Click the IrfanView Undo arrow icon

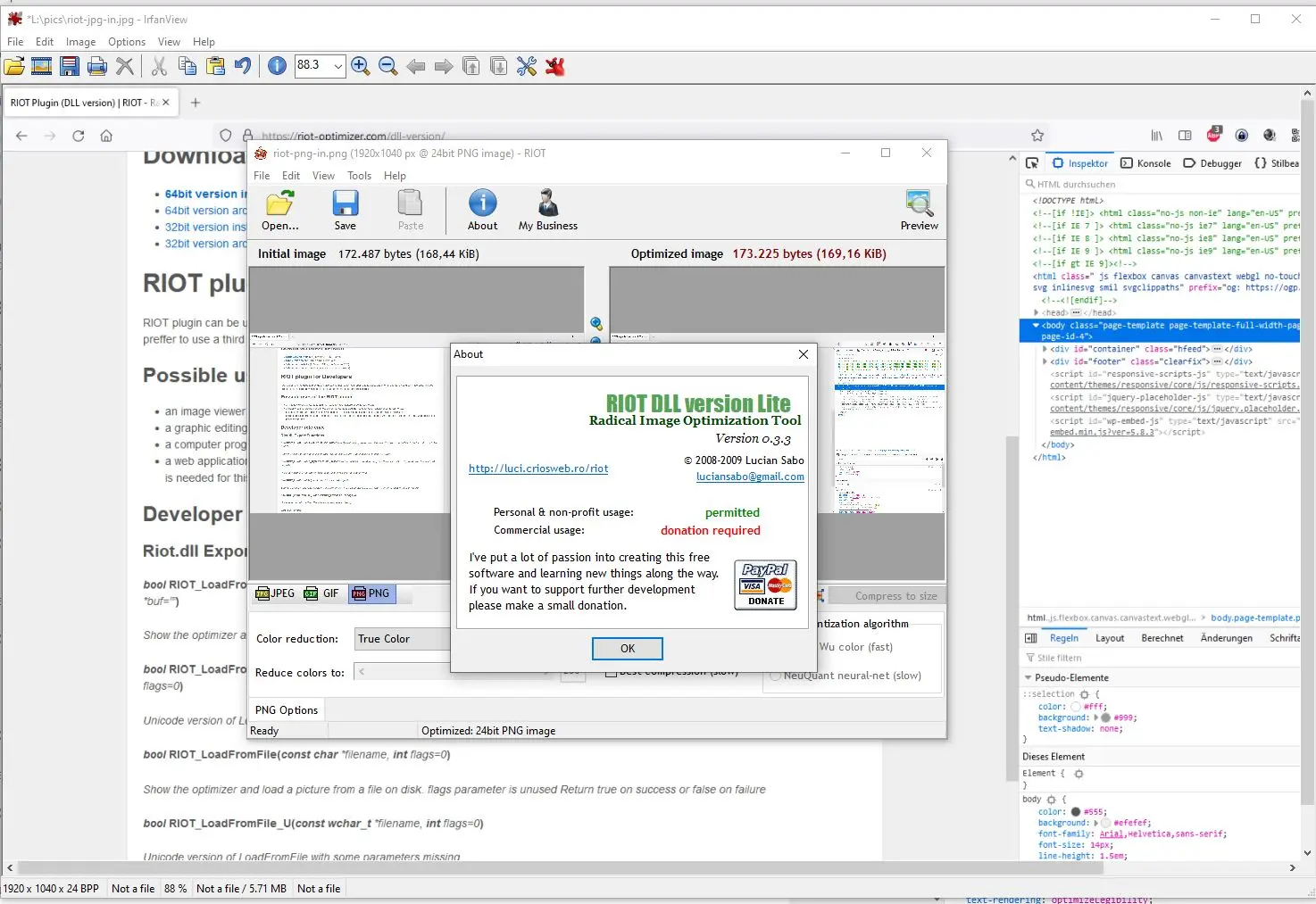click(243, 66)
